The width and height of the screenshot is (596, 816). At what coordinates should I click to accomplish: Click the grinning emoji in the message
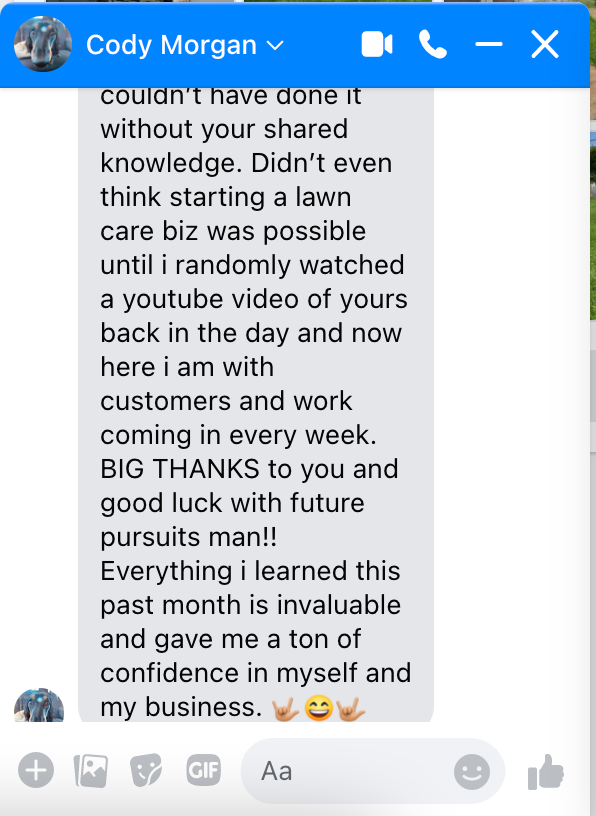point(318,708)
